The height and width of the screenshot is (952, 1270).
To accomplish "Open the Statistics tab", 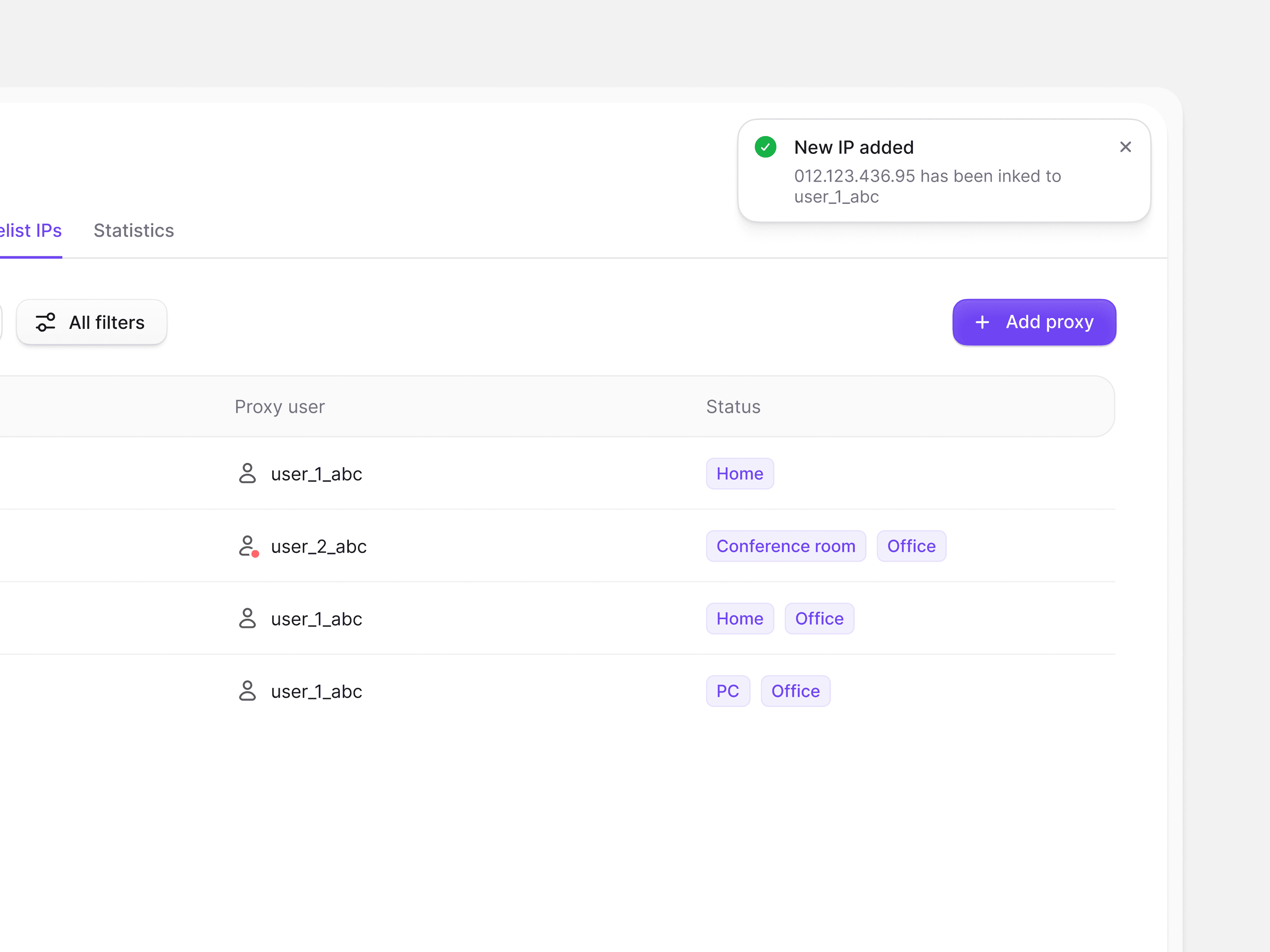I will click(133, 230).
